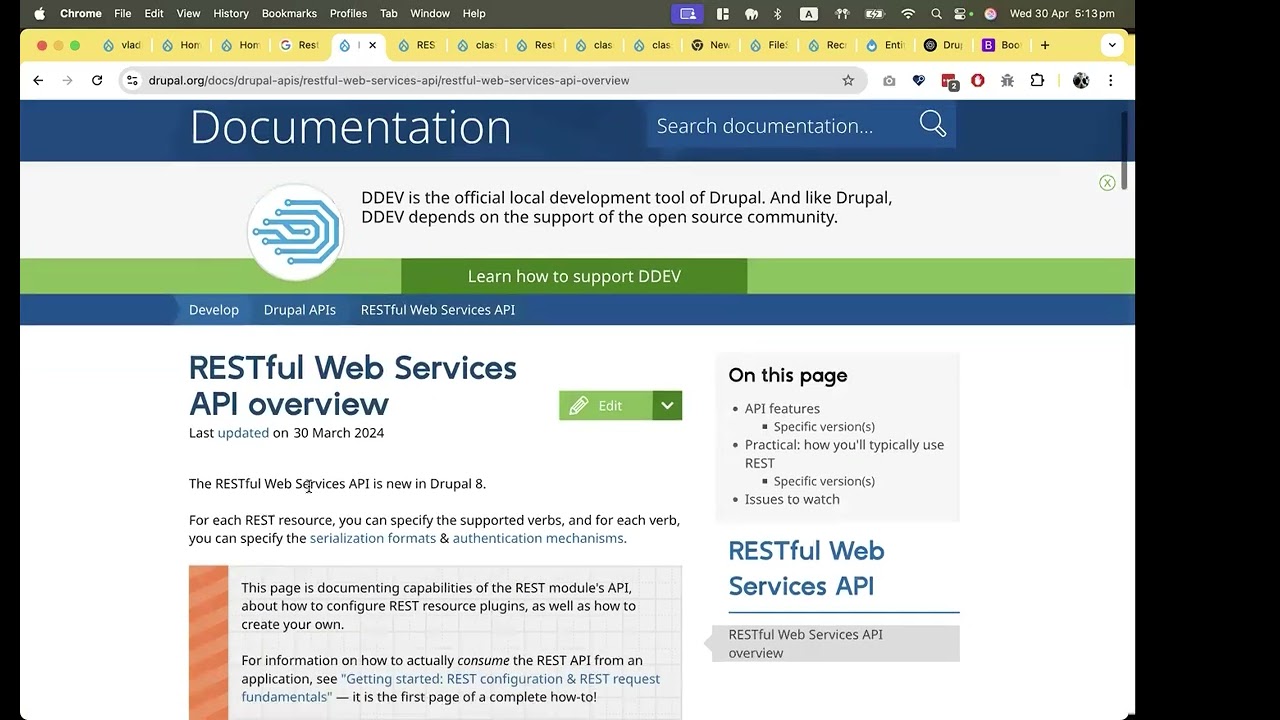Open 'Getting started: REST configuration' link
This screenshot has width=1280, height=720.
pos(450,687)
